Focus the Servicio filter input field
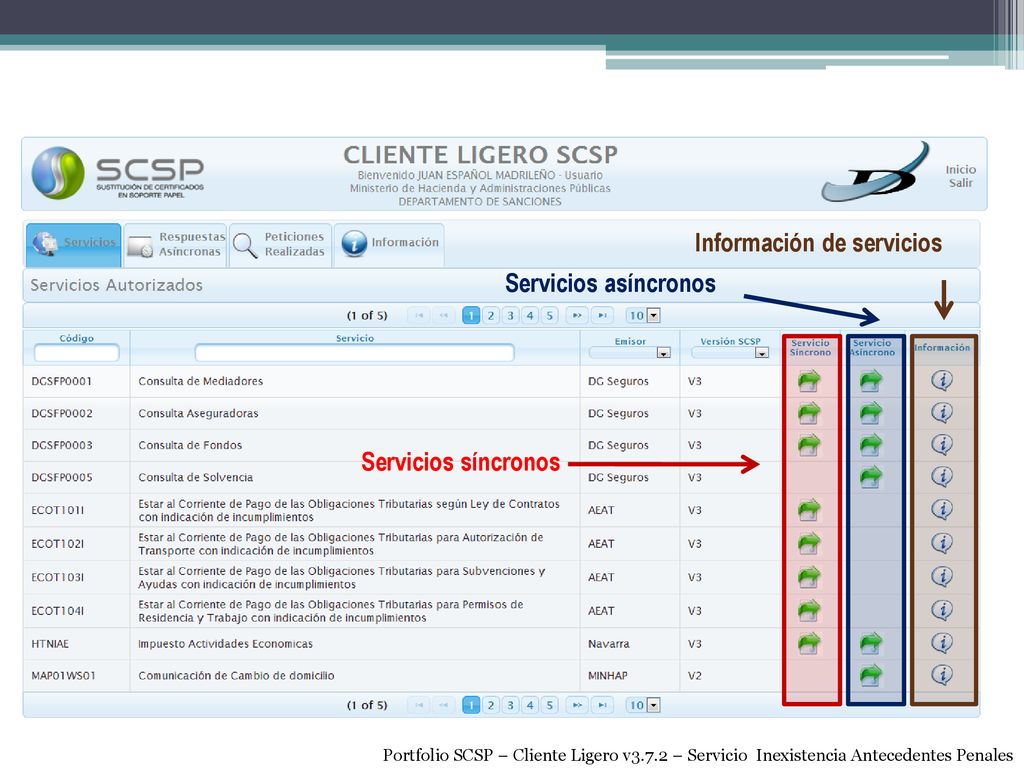Viewport: 1024px width, 768px height. [x=355, y=353]
